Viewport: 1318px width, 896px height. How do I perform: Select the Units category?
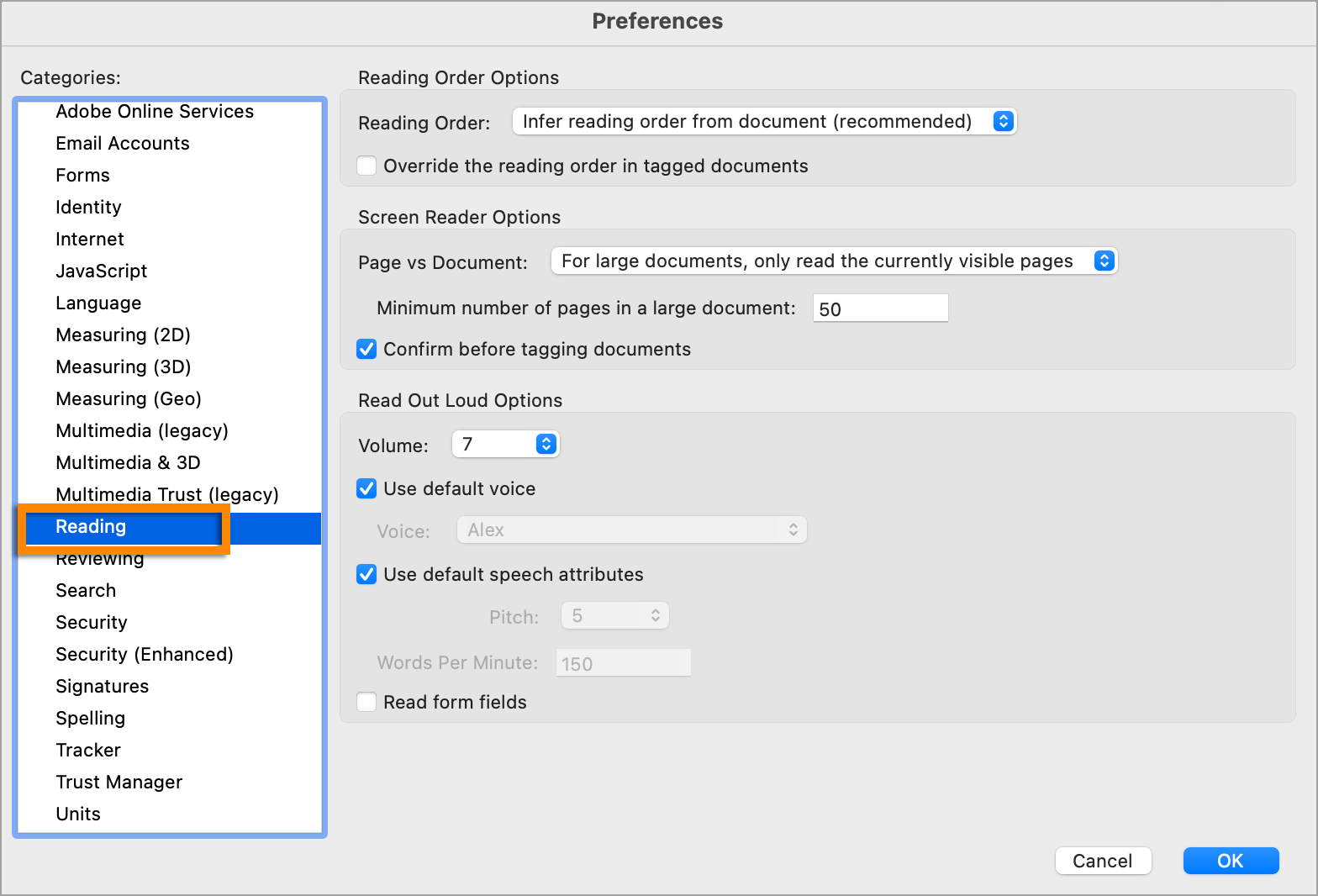[x=78, y=814]
